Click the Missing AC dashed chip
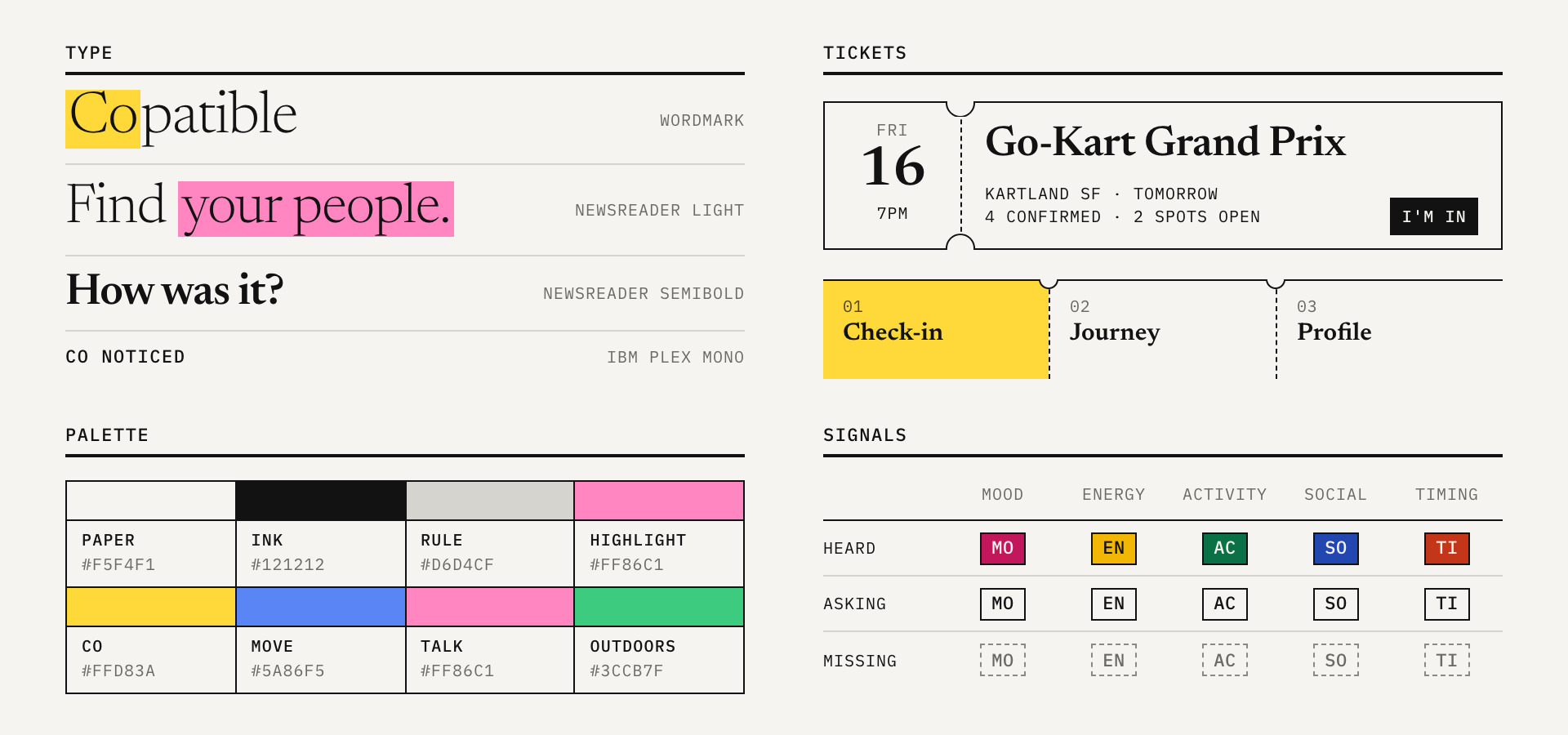This screenshot has width=1568, height=735. pos(1225,660)
